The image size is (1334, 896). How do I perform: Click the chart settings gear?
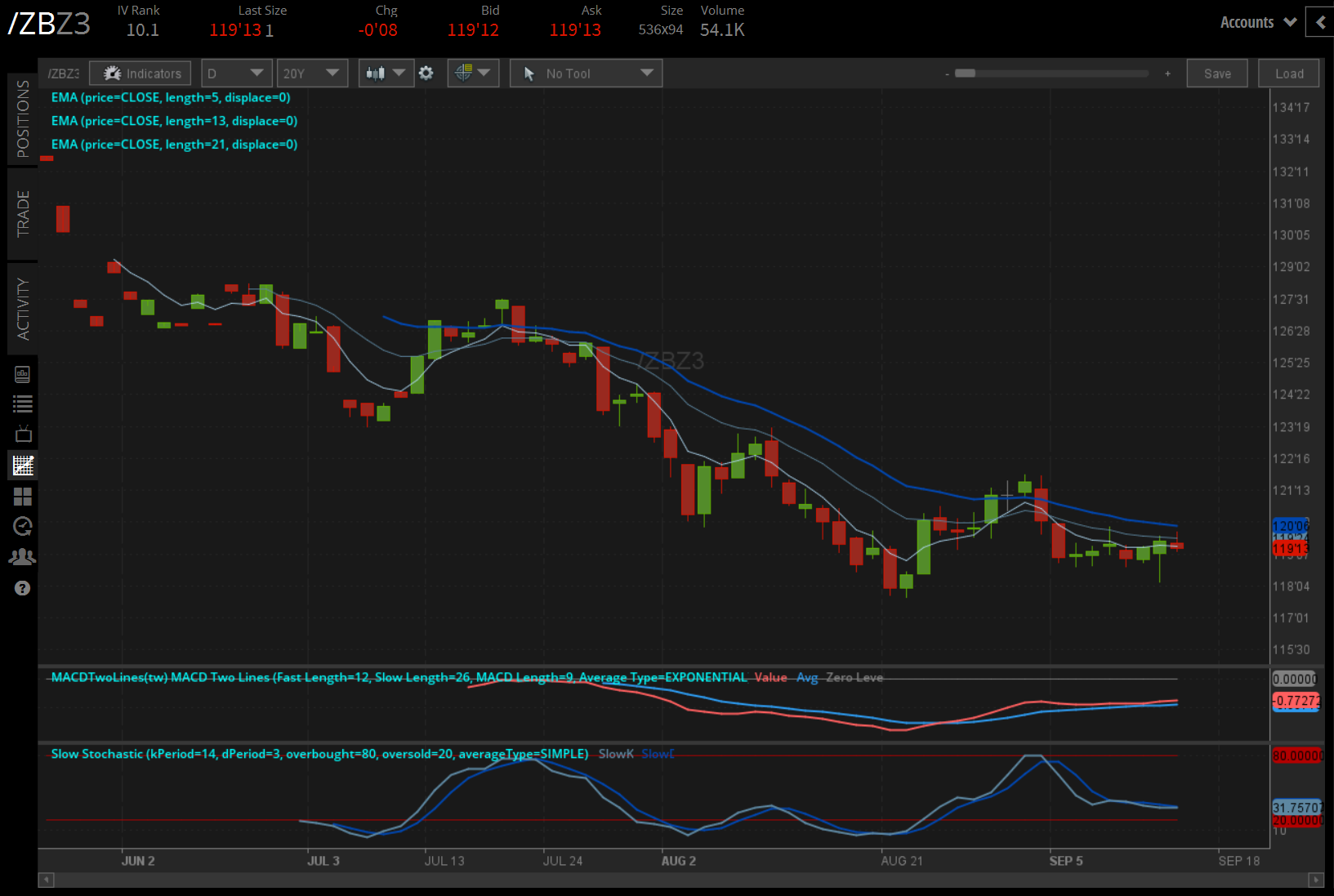[x=426, y=73]
